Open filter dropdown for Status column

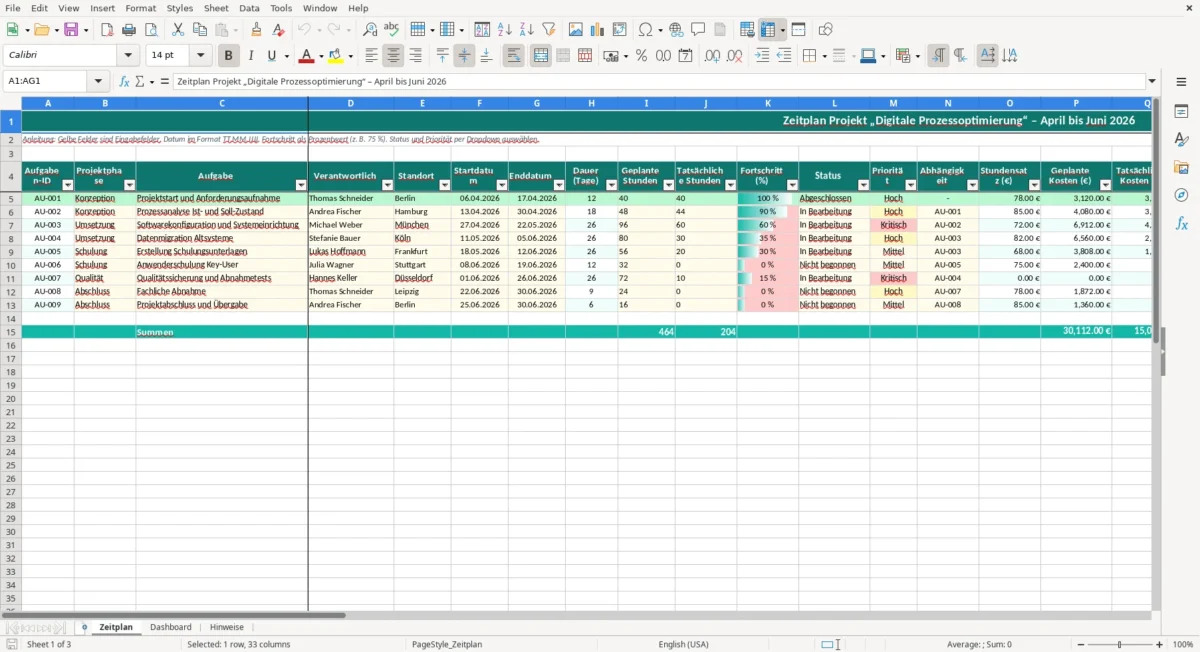point(863,185)
